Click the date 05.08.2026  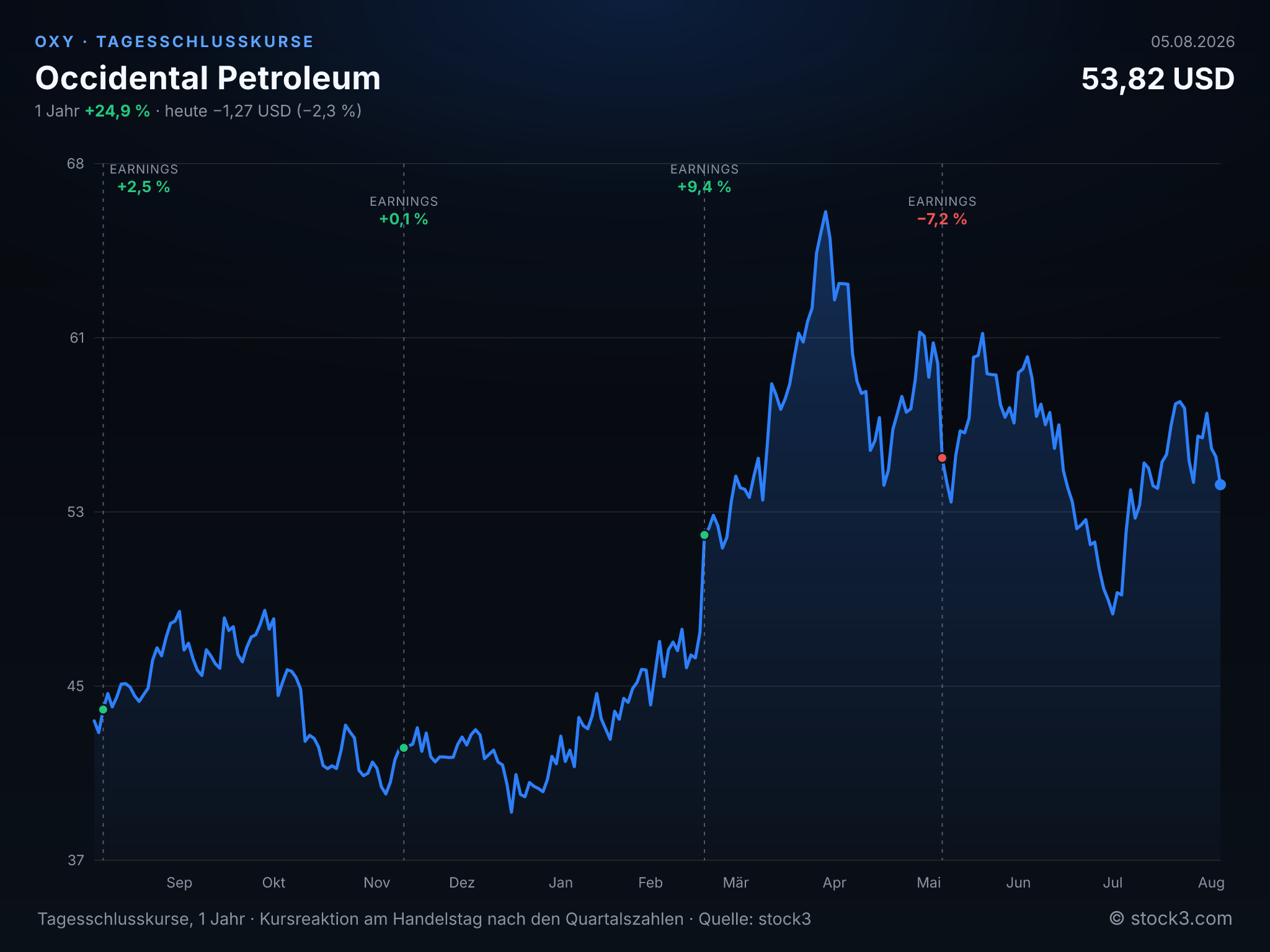1192,42
